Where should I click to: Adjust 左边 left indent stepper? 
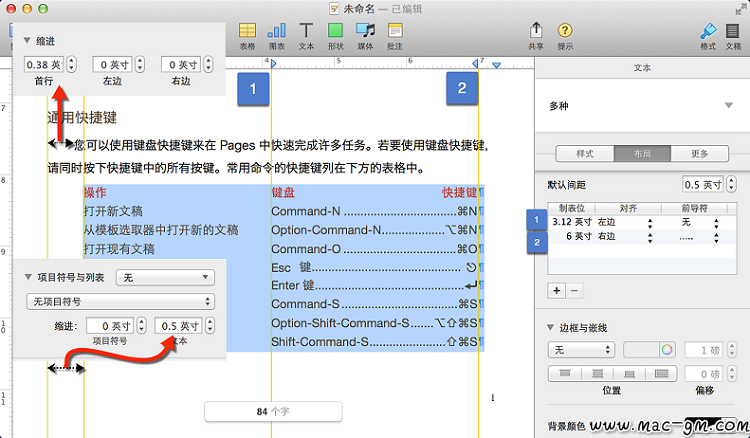(140, 64)
